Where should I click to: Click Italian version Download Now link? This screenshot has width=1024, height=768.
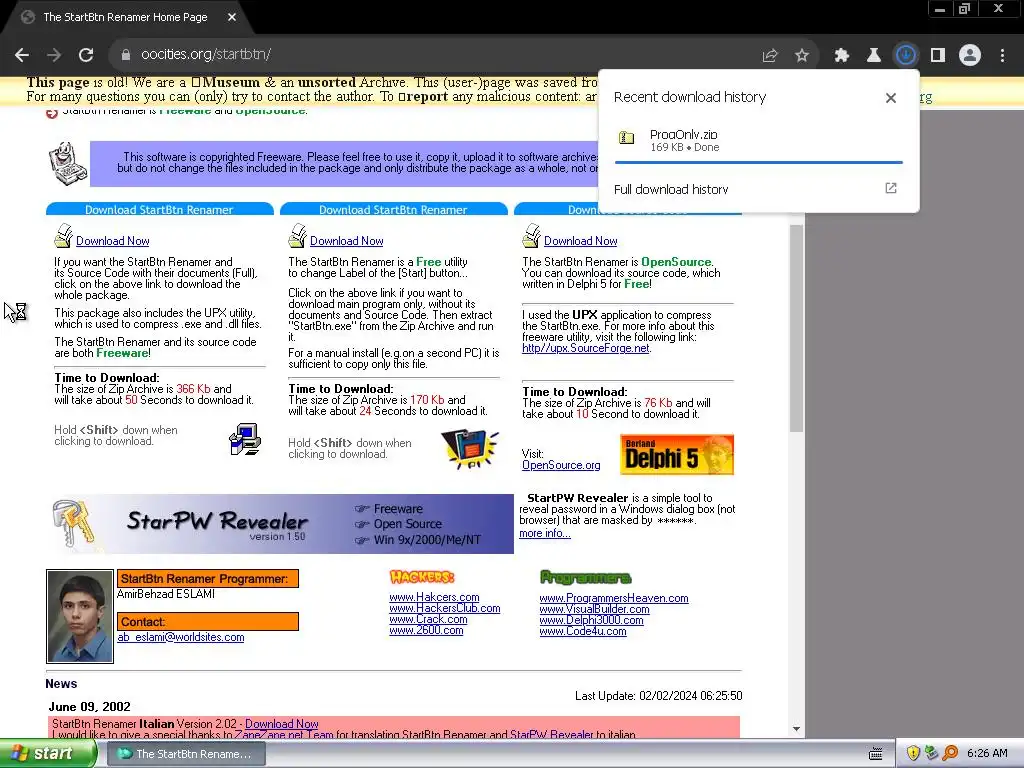pyautogui.click(x=281, y=724)
